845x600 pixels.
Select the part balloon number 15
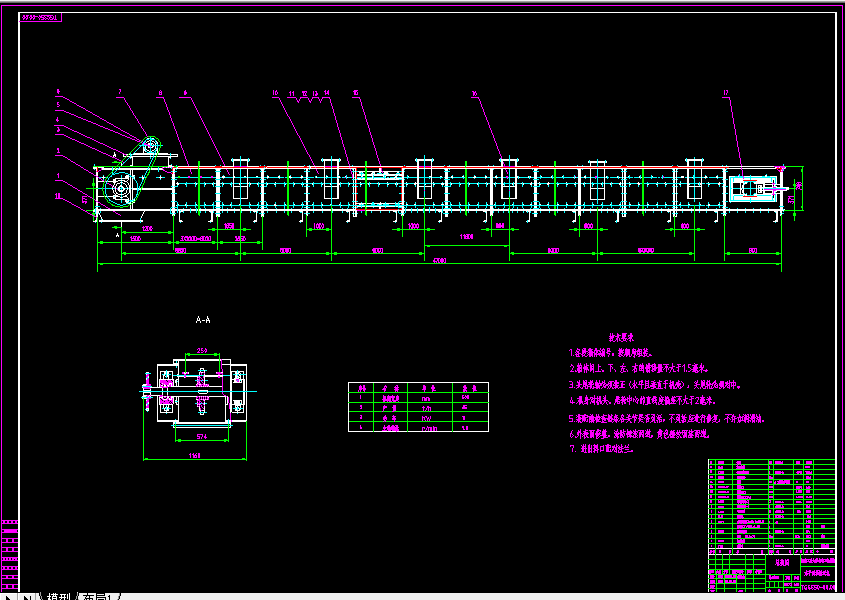(355, 93)
